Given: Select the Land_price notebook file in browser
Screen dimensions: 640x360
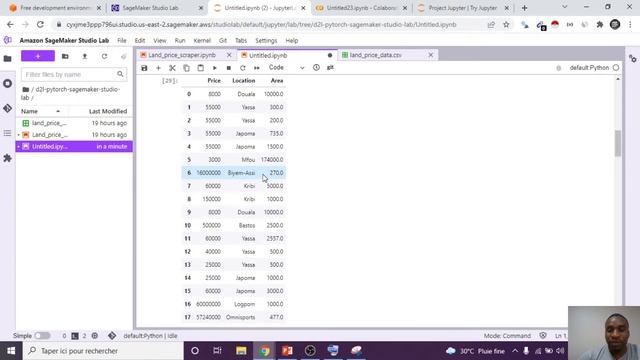Looking at the screenshot, I should coord(74,135).
